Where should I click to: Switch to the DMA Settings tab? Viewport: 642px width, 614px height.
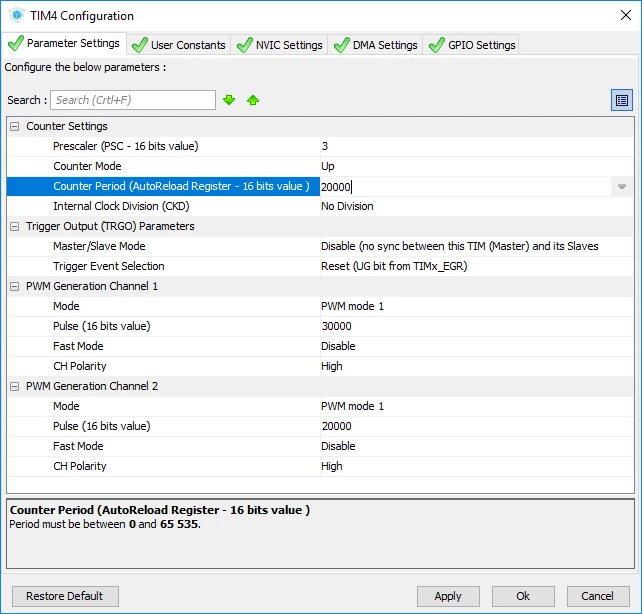375,45
